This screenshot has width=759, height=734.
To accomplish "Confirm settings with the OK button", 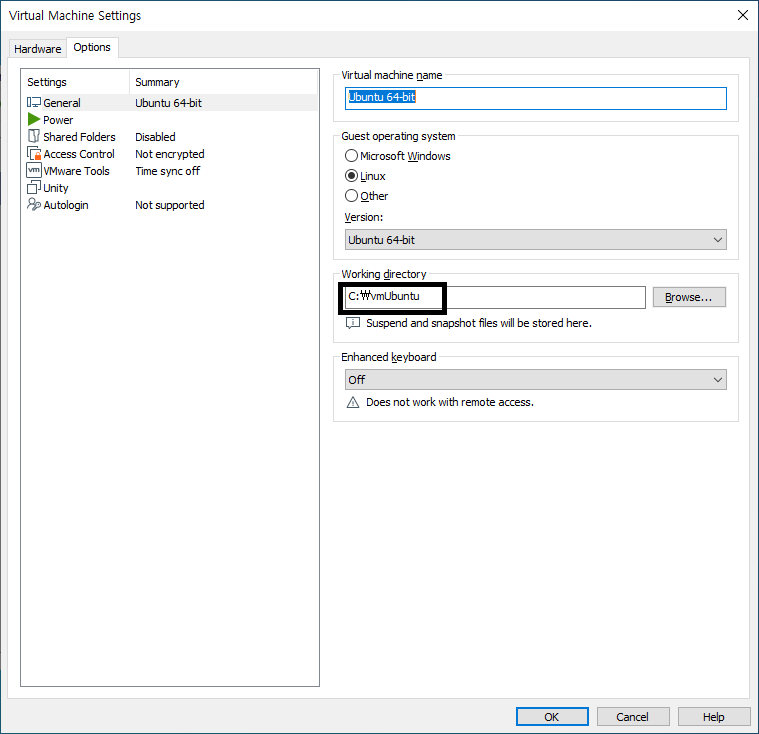I will pos(552,717).
